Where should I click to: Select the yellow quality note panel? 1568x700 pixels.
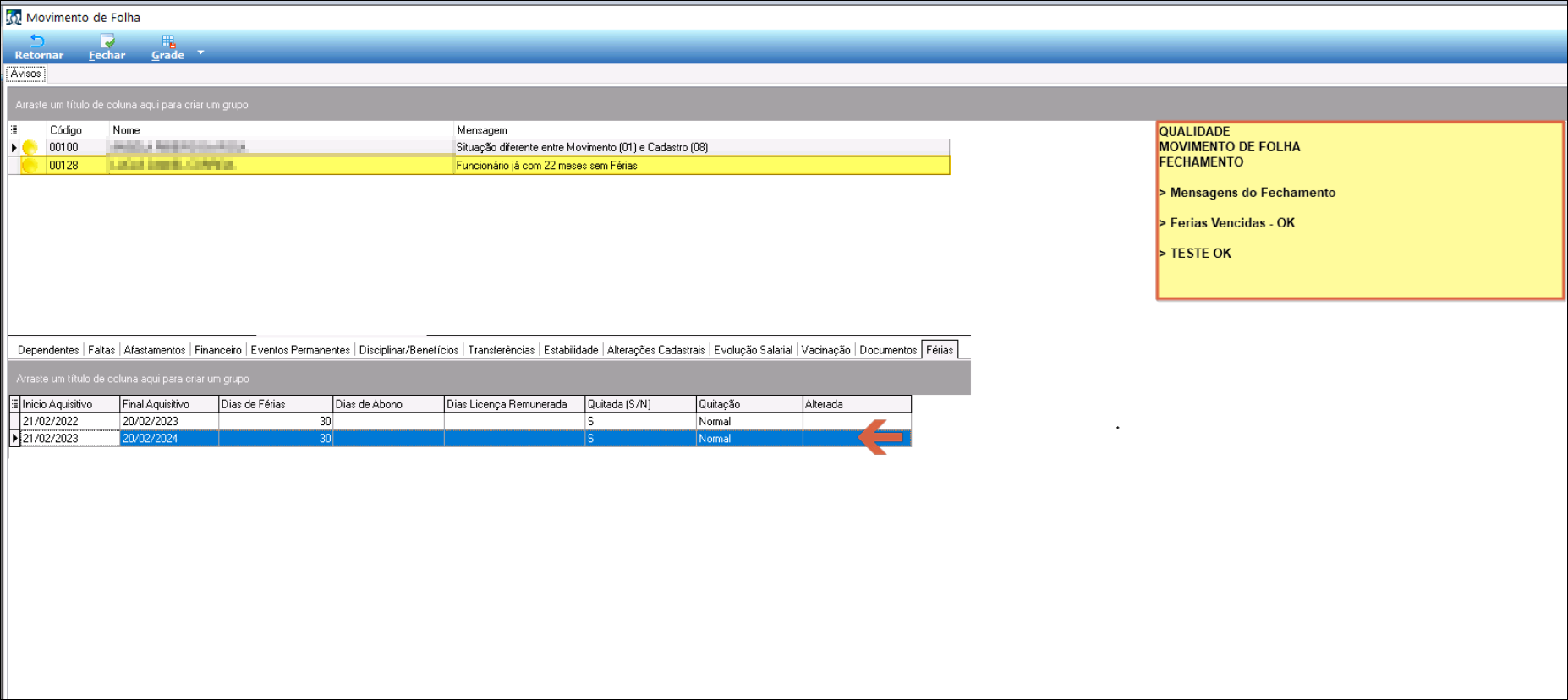coord(1359,211)
